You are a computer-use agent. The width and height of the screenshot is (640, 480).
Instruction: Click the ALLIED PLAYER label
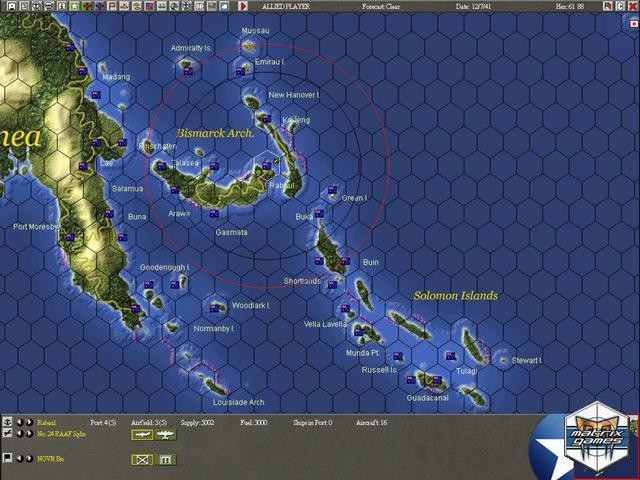point(286,7)
